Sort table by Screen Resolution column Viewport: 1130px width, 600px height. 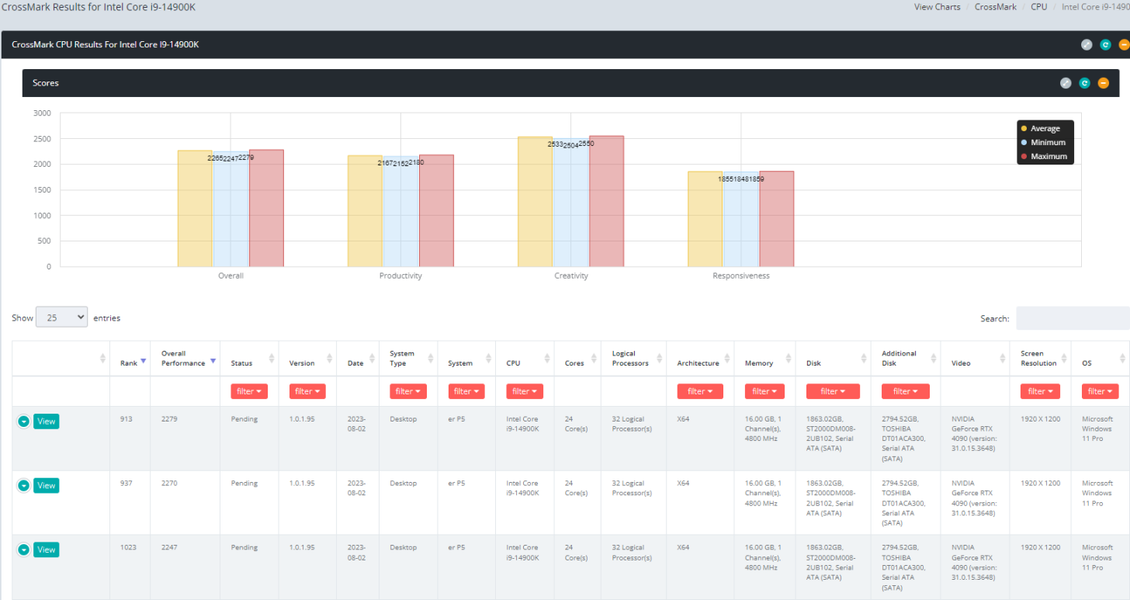[1041, 359]
